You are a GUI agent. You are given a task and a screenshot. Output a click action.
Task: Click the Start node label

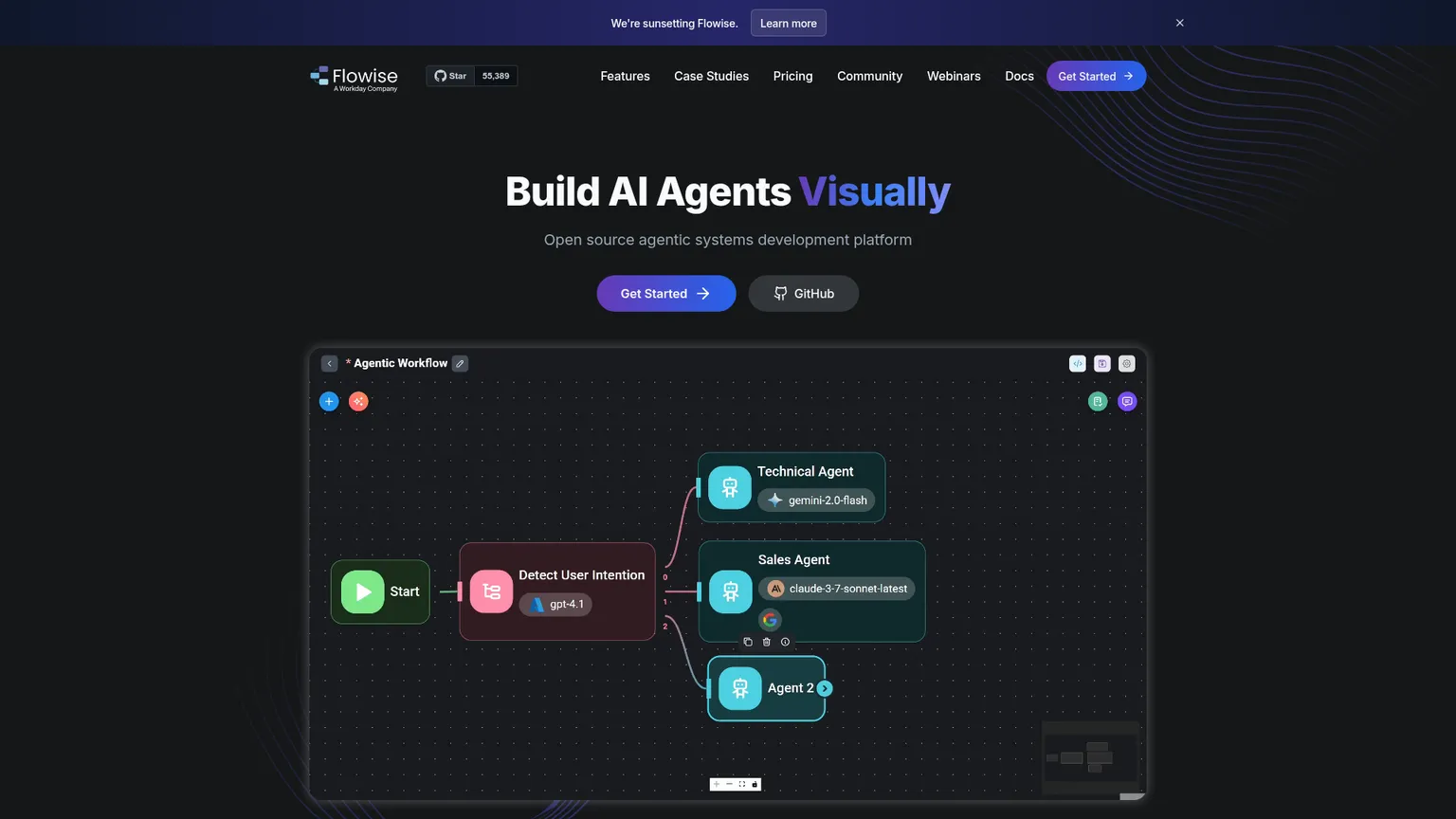(405, 591)
